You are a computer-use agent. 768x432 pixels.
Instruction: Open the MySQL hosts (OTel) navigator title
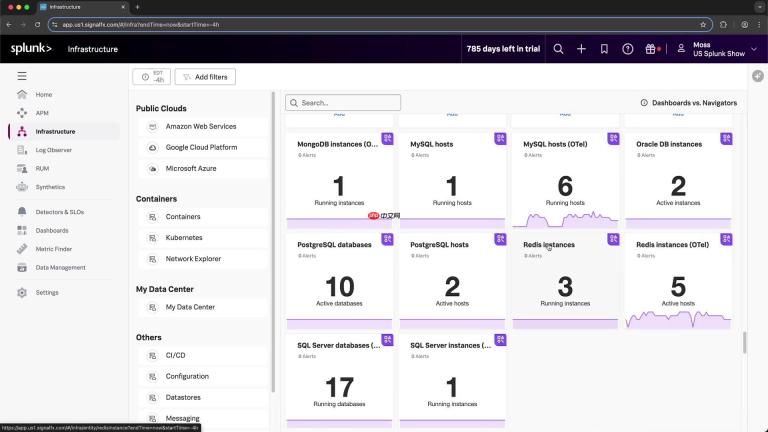tap(555, 144)
